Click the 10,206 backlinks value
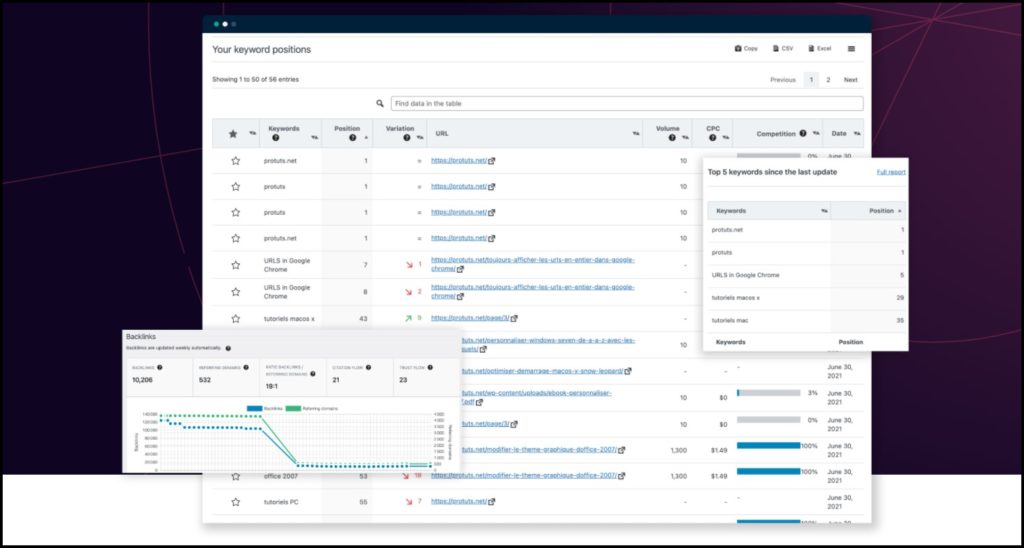 (x=142, y=379)
